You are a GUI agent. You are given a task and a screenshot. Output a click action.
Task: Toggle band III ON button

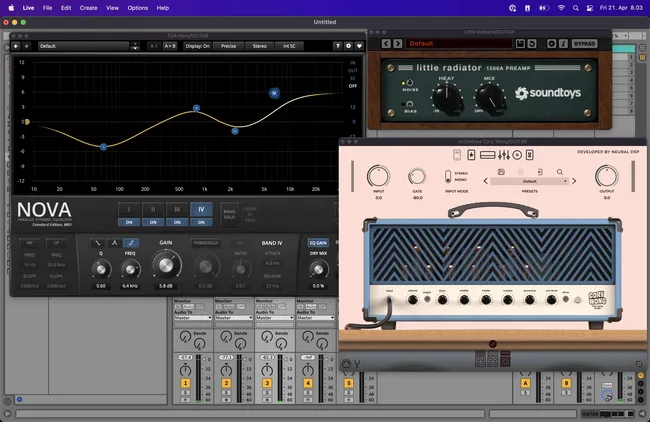(x=177, y=223)
